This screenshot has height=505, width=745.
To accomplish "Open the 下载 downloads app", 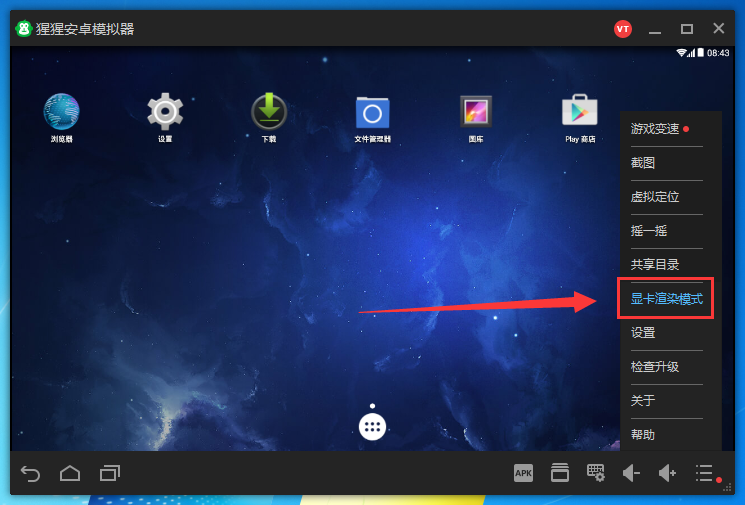I will 269,112.
